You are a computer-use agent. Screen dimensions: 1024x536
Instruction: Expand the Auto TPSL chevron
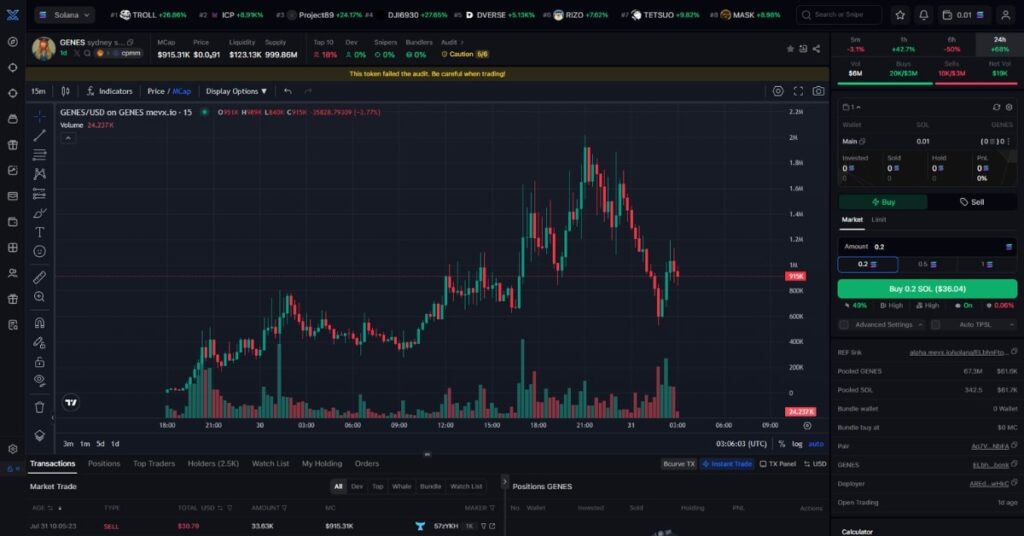tap(1012, 324)
